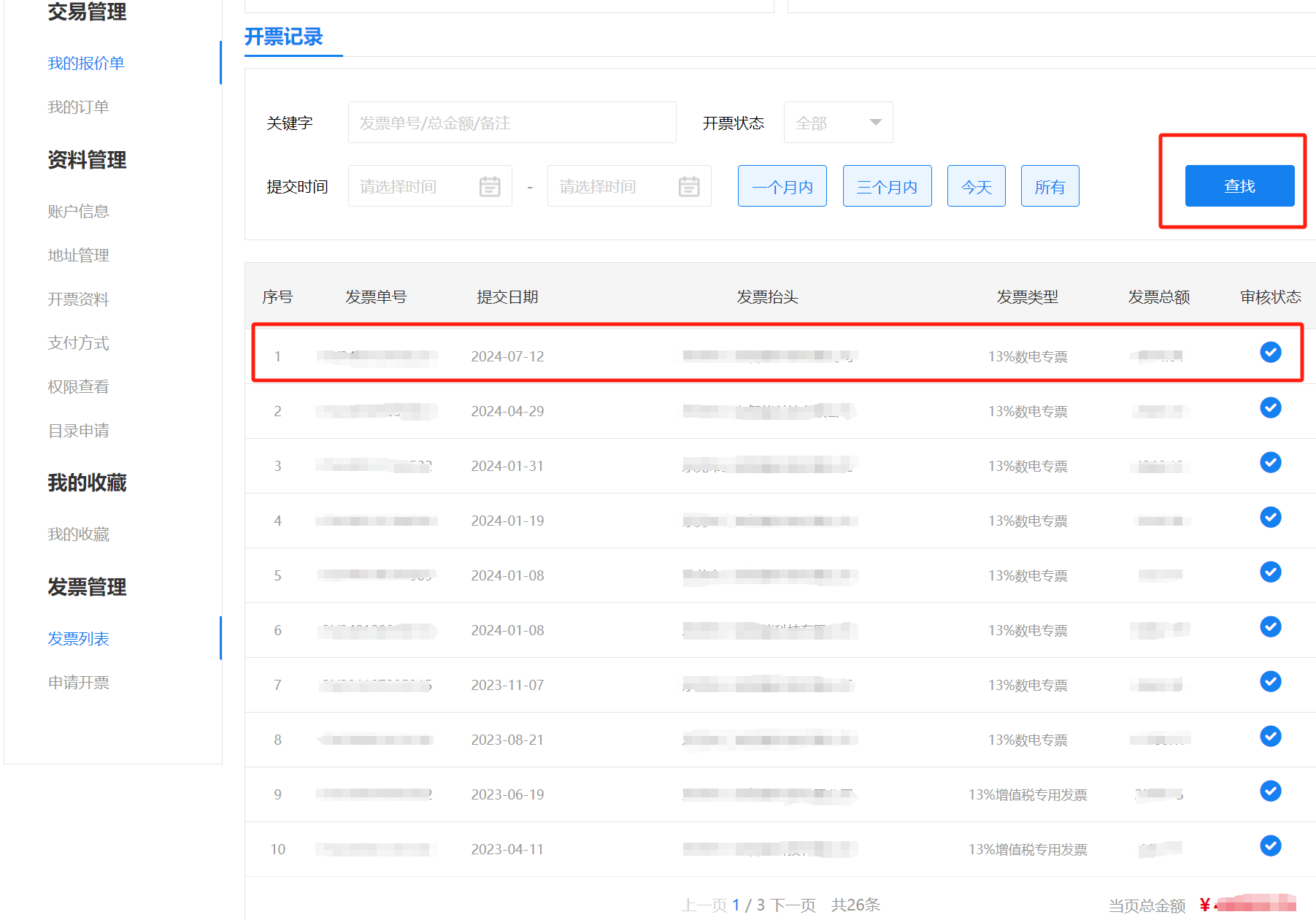This screenshot has height=920, width=1316.
Task: Open 我的报价单 in sidebar
Action: point(86,64)
